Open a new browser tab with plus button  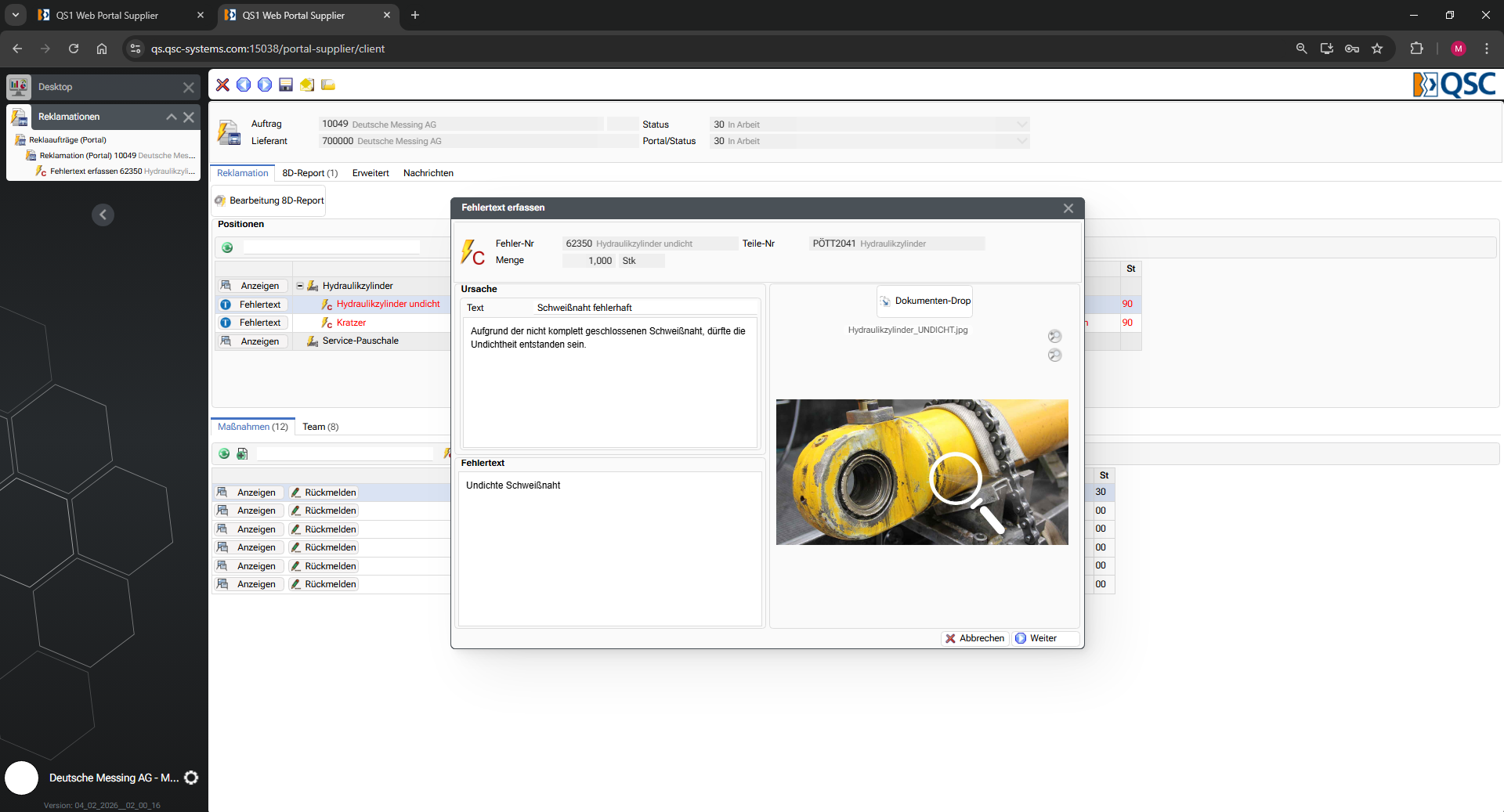415,15
